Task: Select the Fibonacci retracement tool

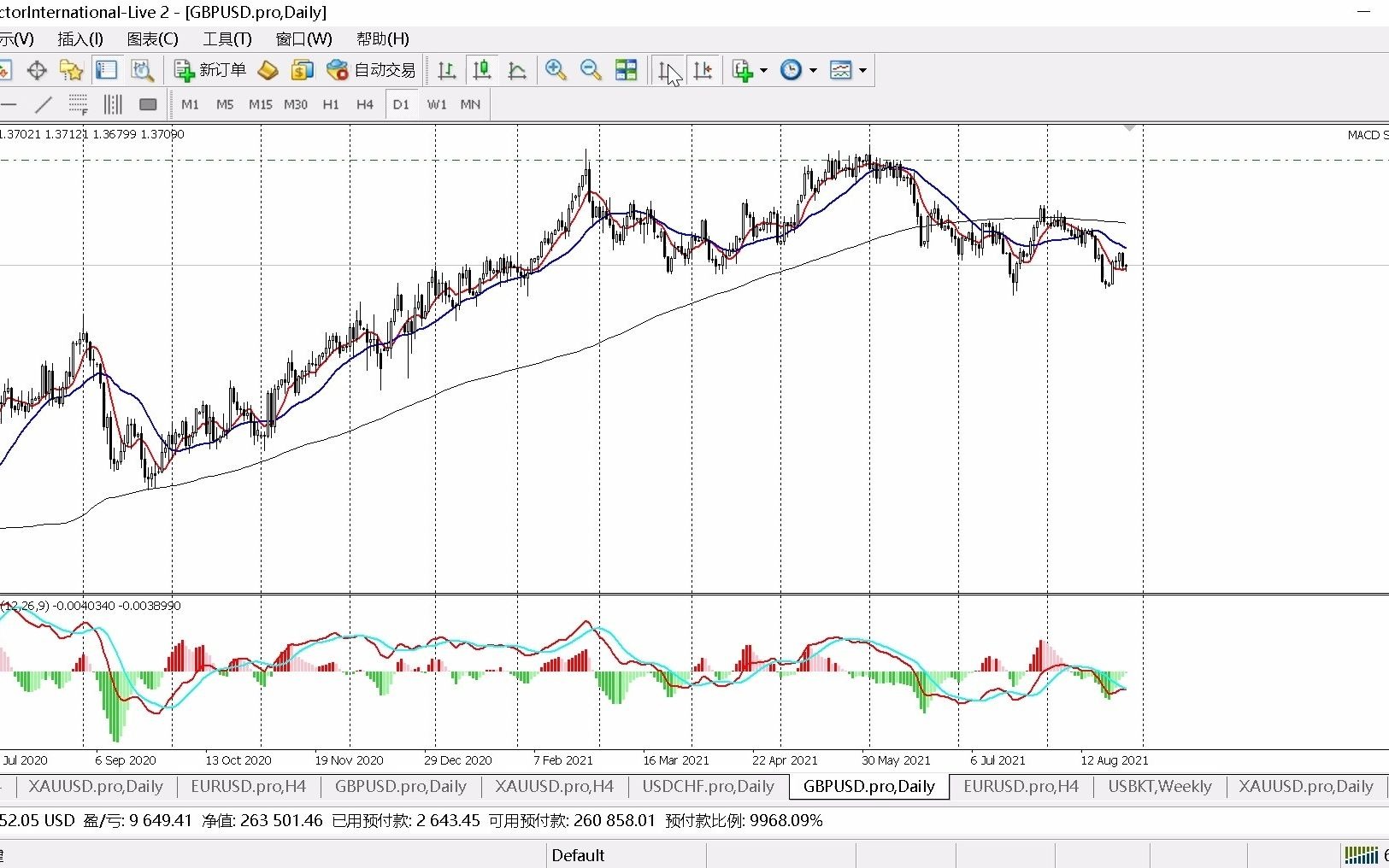Action: [x=79, y=104]
